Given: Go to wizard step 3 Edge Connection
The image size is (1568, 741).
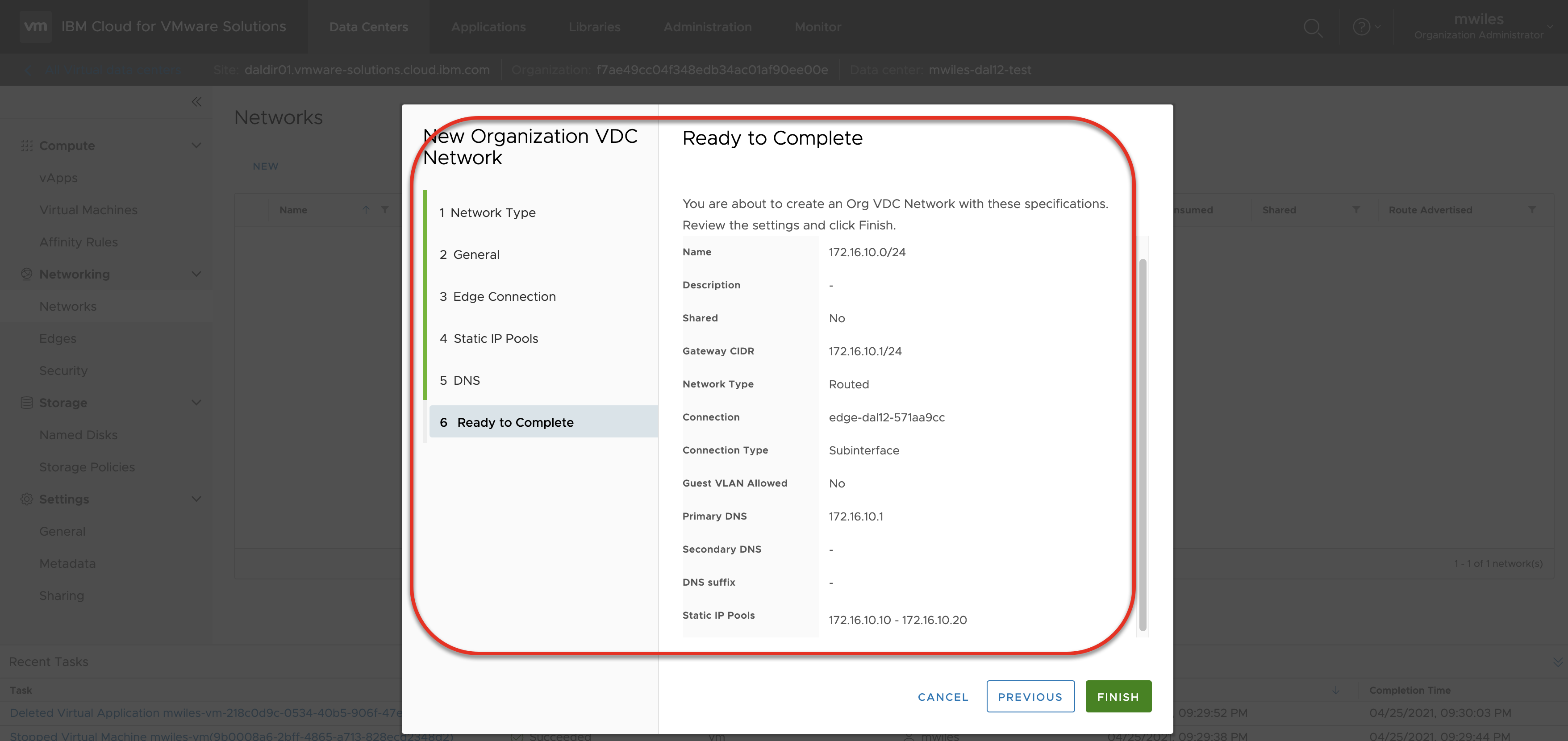Looking at the screenshot, I should 504,296.
